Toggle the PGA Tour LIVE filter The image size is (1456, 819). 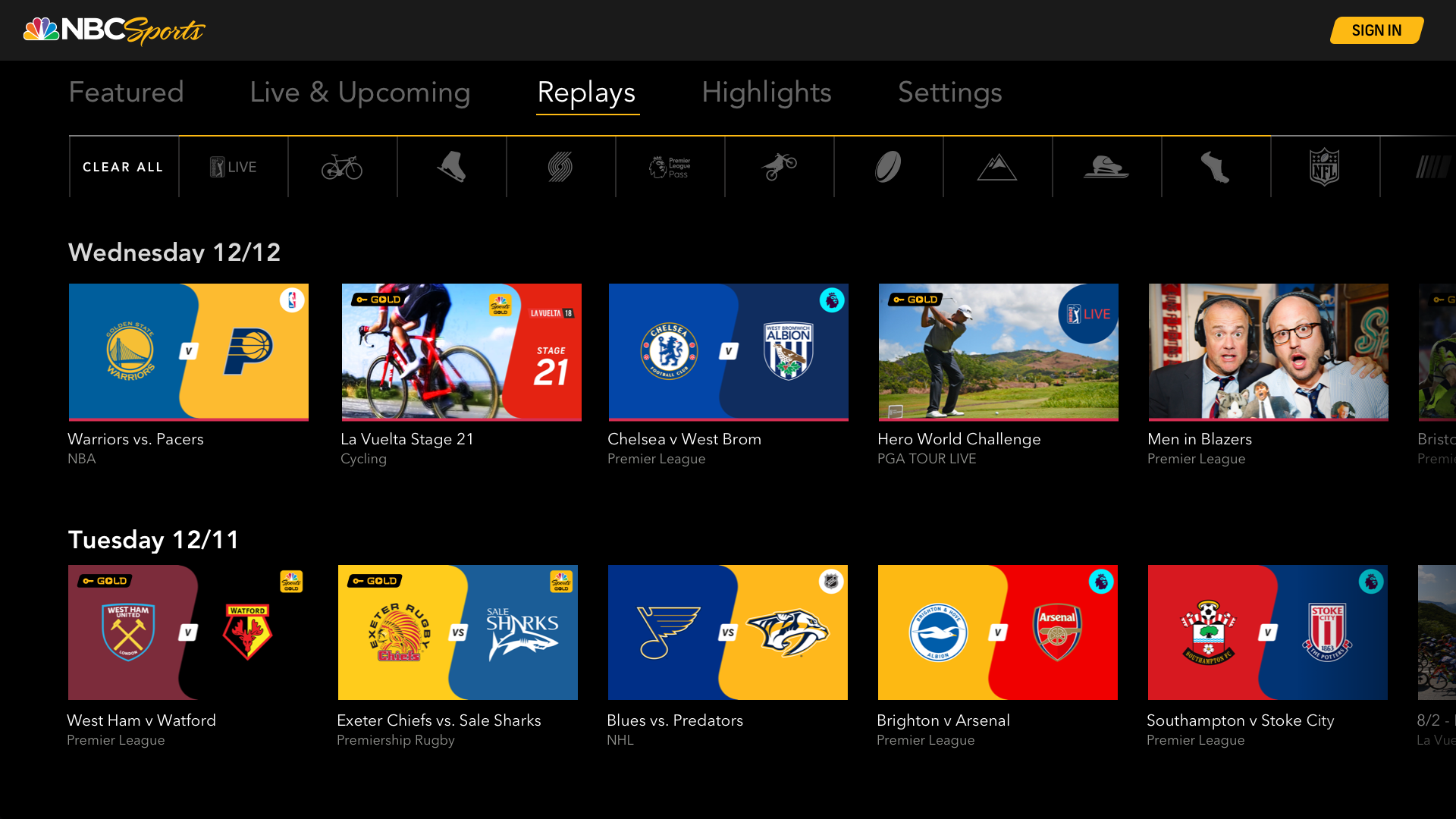pos(233,167)
